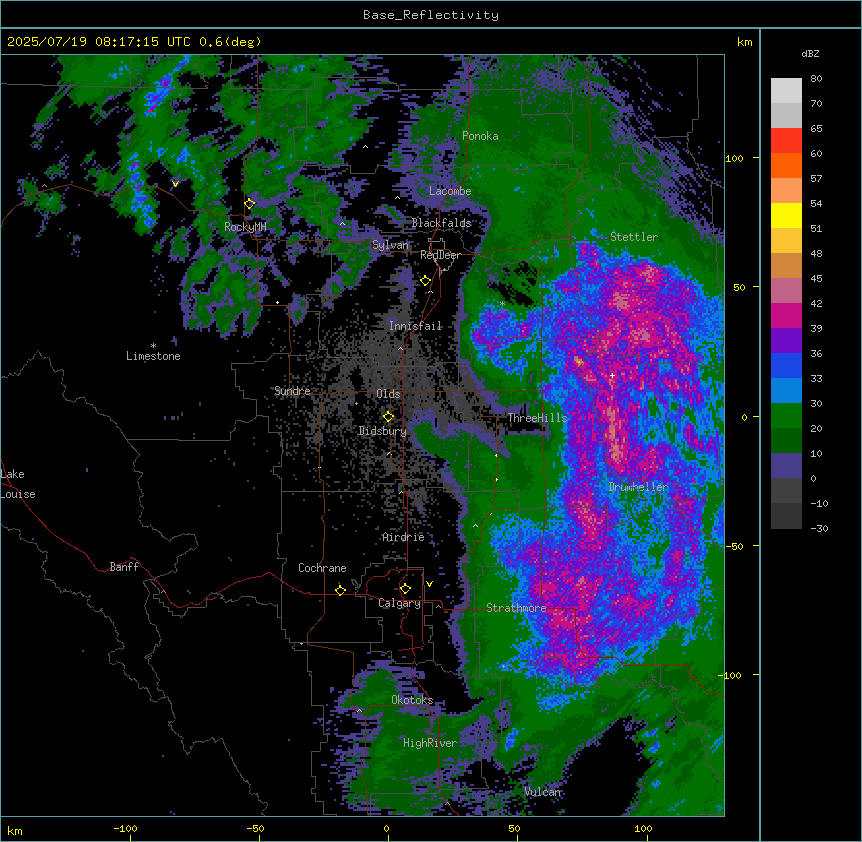This screenshot has width=862, height=842.
Task: Click the Red Deer label
Action: click(440, 255)
